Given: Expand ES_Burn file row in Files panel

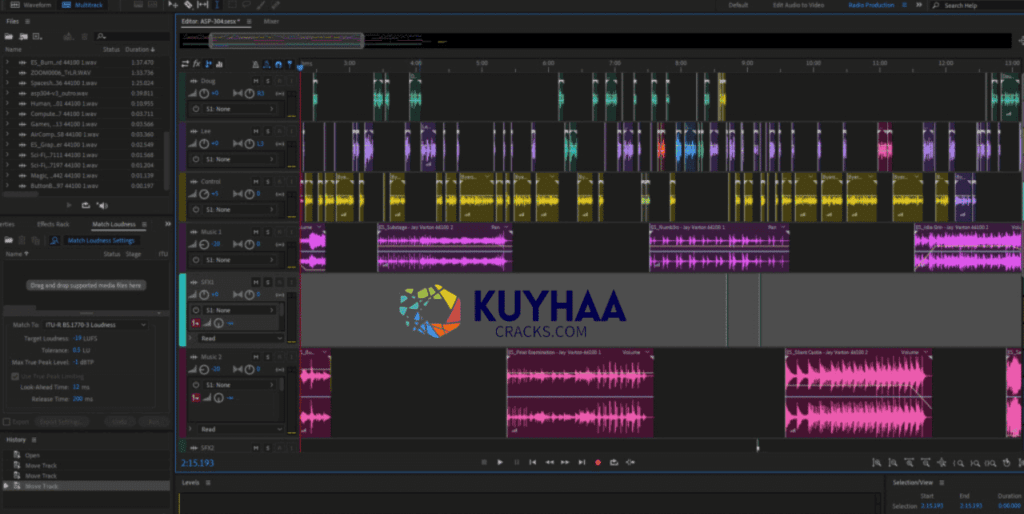Looking at the screenshot, I should [7, 62].
